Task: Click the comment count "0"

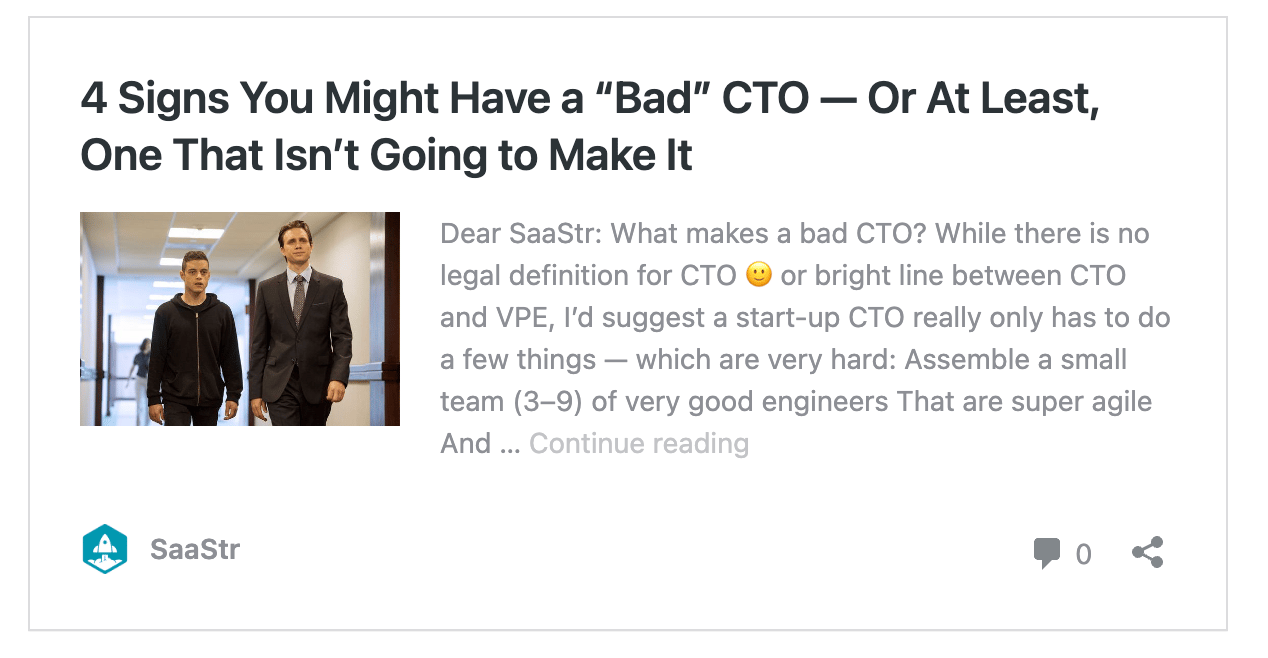Action: pyautogui.click(x=1083, y=554)
